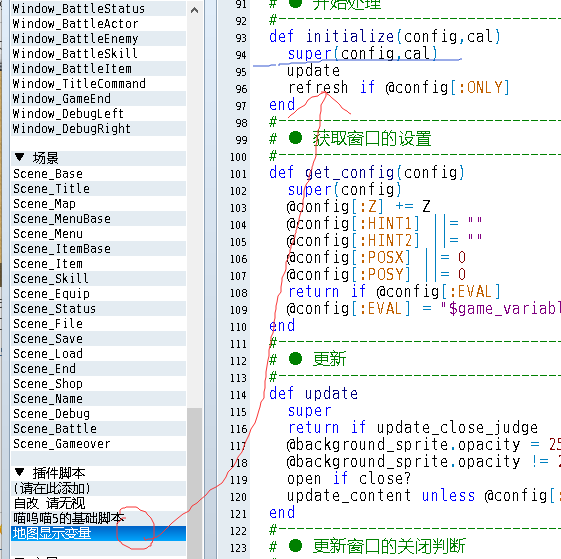This screenshot has height=559, width=561.
Task: Place cursor on 'def initialize(config,cal)' line
Action: pos(385,37)
